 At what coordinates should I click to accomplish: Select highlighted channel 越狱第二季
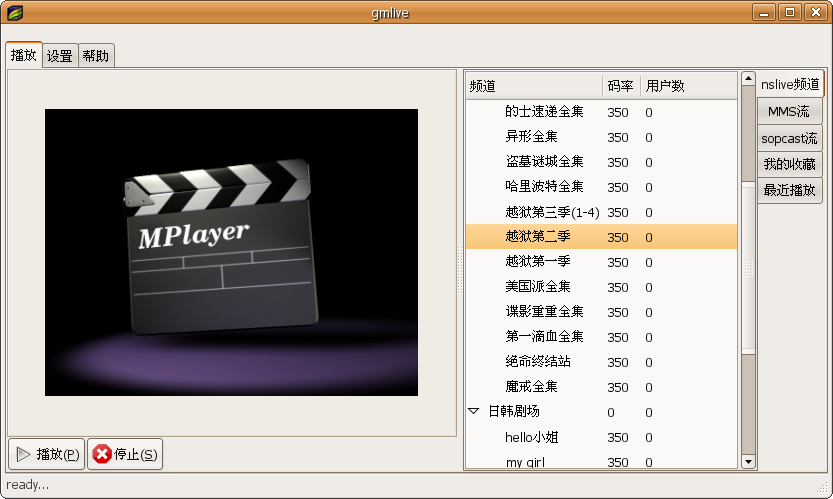[601, 237]
